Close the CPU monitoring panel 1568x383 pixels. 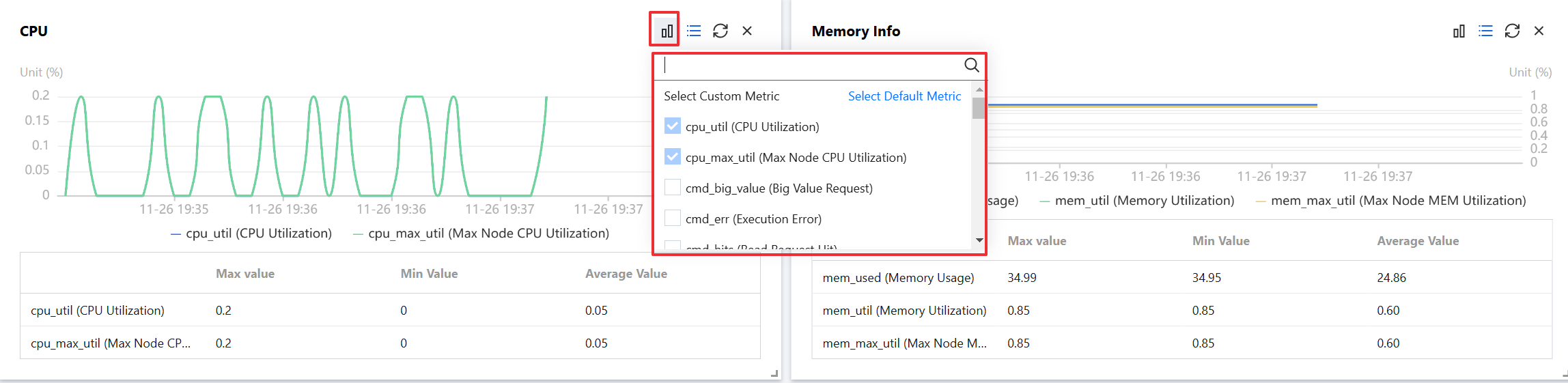[x=747, y=31]
